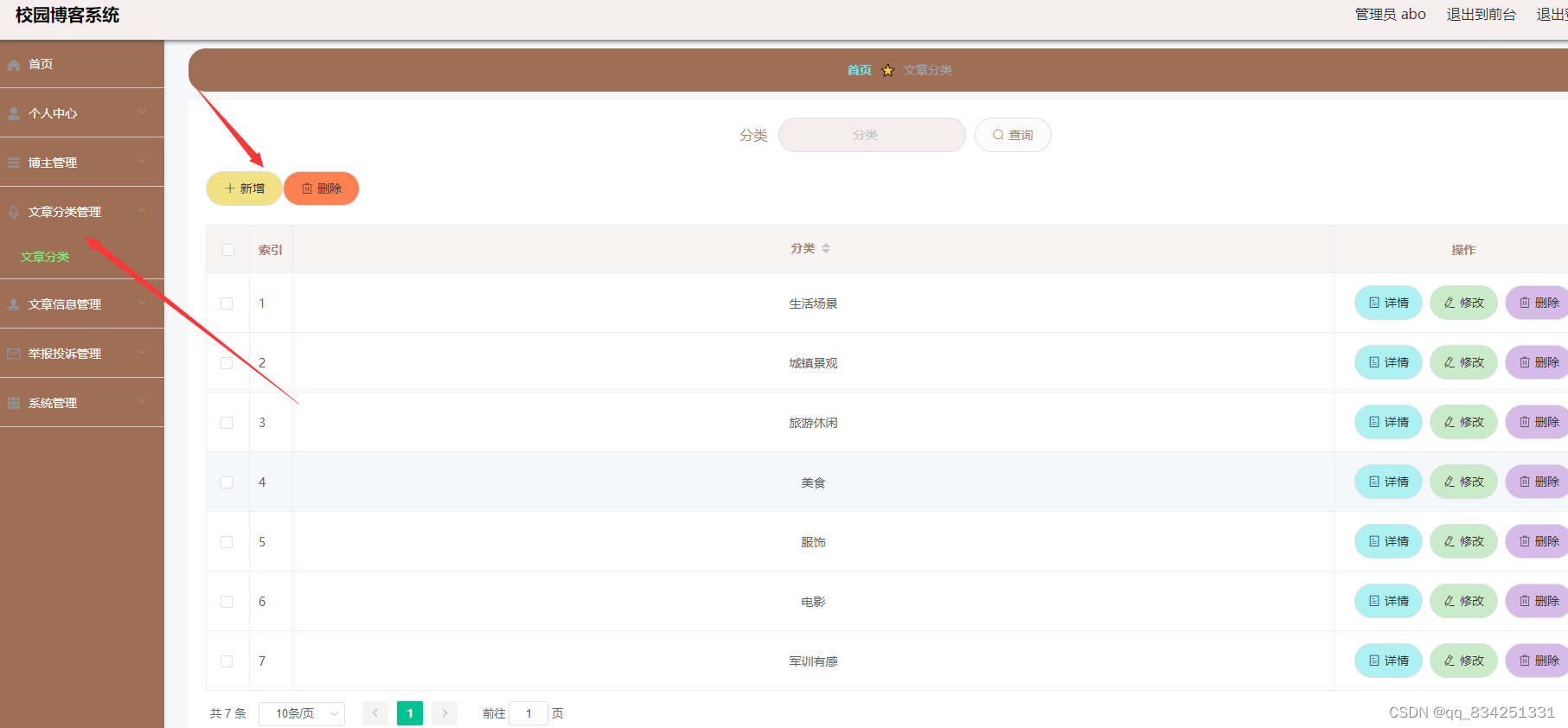1568x728 pixels.
Task: Check the box for row 1 生活场景
Action: click(227, 303)
